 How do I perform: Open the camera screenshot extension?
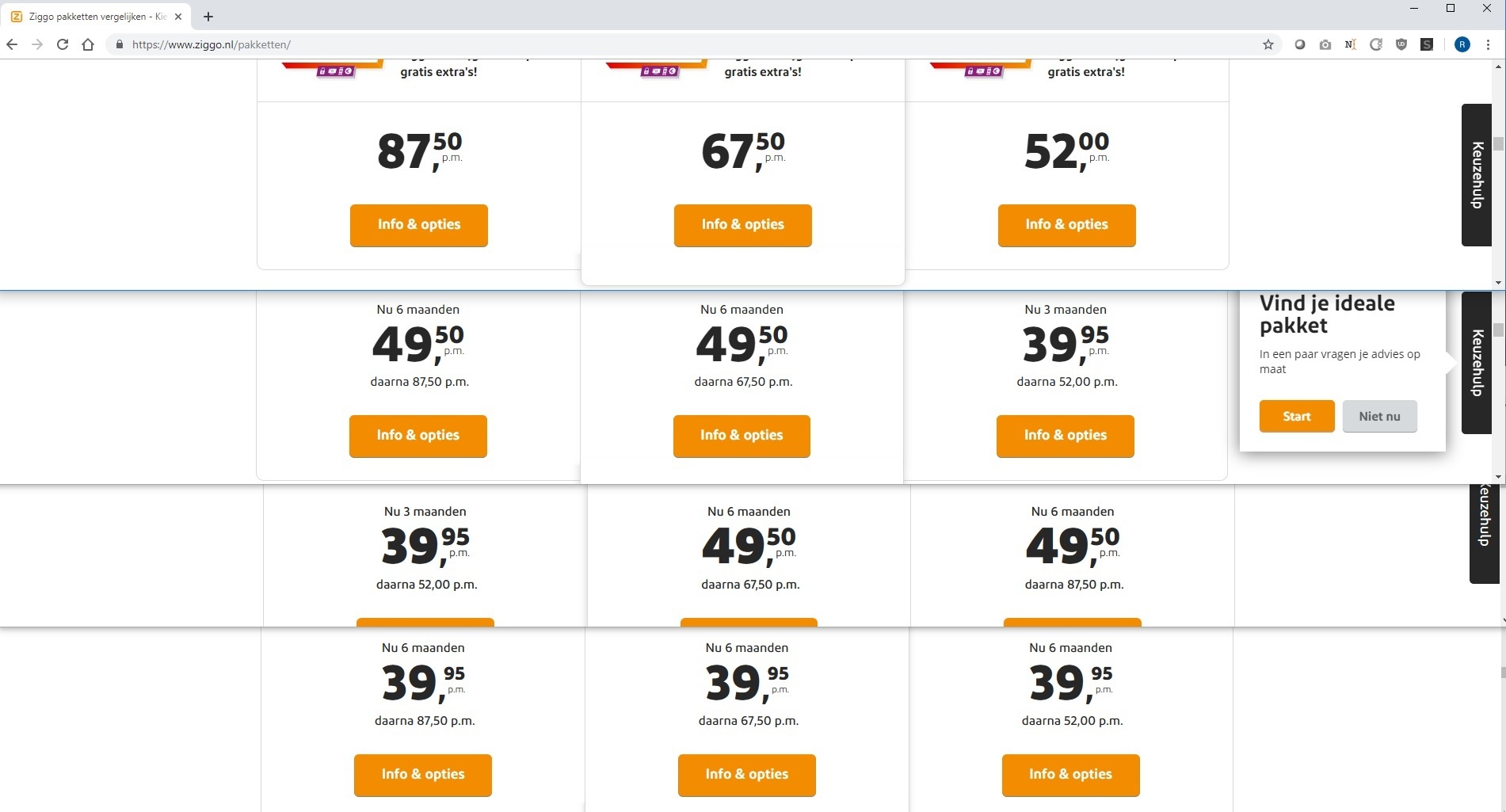tap(1325, 44)
